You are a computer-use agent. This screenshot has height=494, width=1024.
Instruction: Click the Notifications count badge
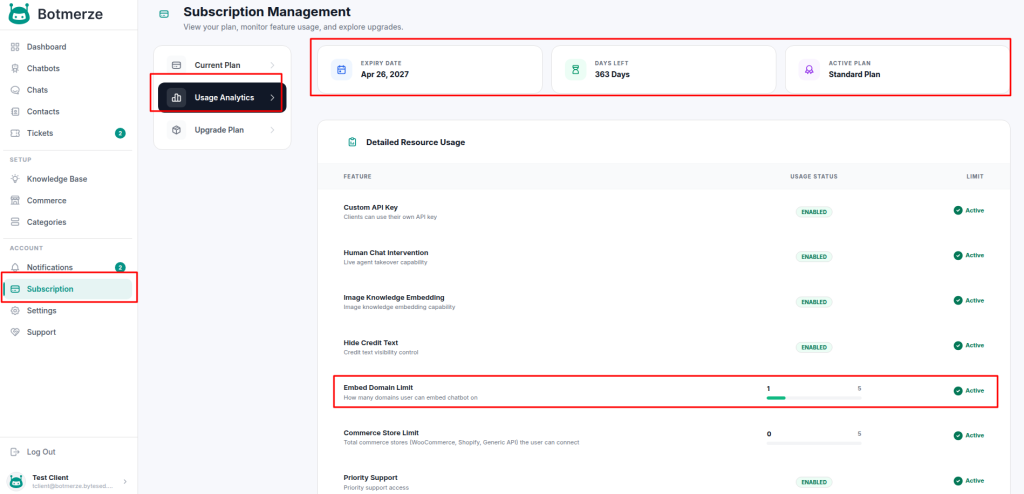pos(120,267)
